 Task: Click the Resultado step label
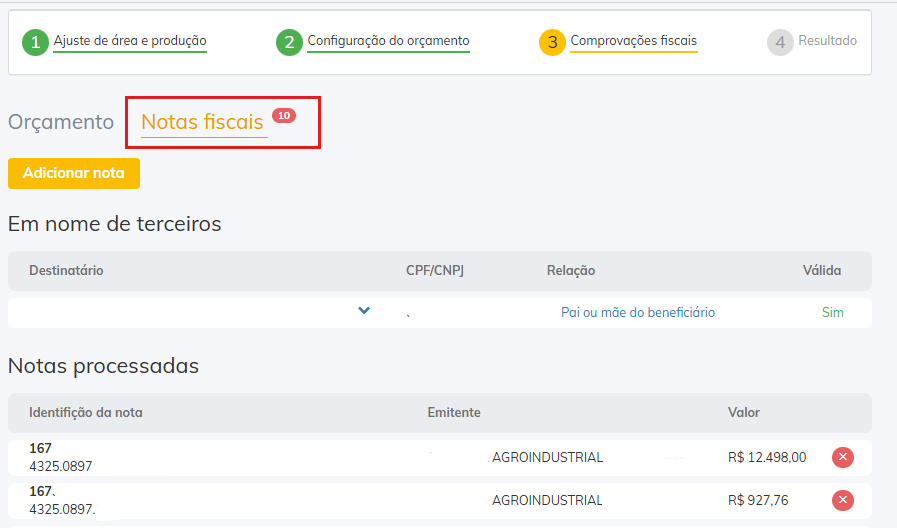tap(827, 41)
